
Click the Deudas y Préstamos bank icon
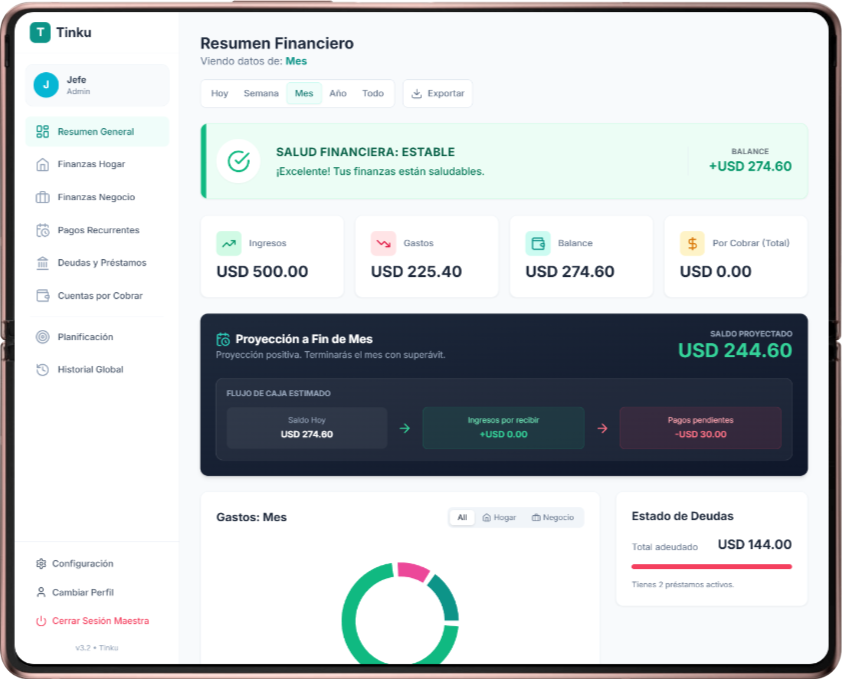point(42,263)
